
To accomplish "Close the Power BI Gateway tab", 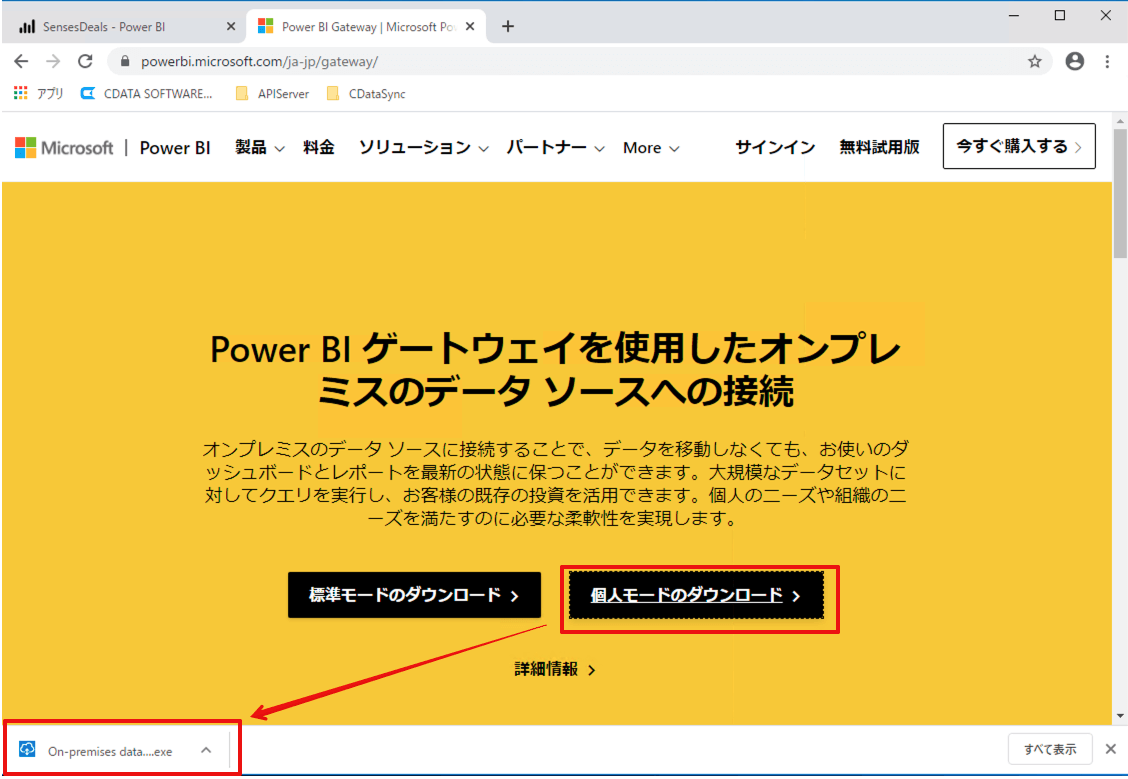I will [x=470, y=27].
